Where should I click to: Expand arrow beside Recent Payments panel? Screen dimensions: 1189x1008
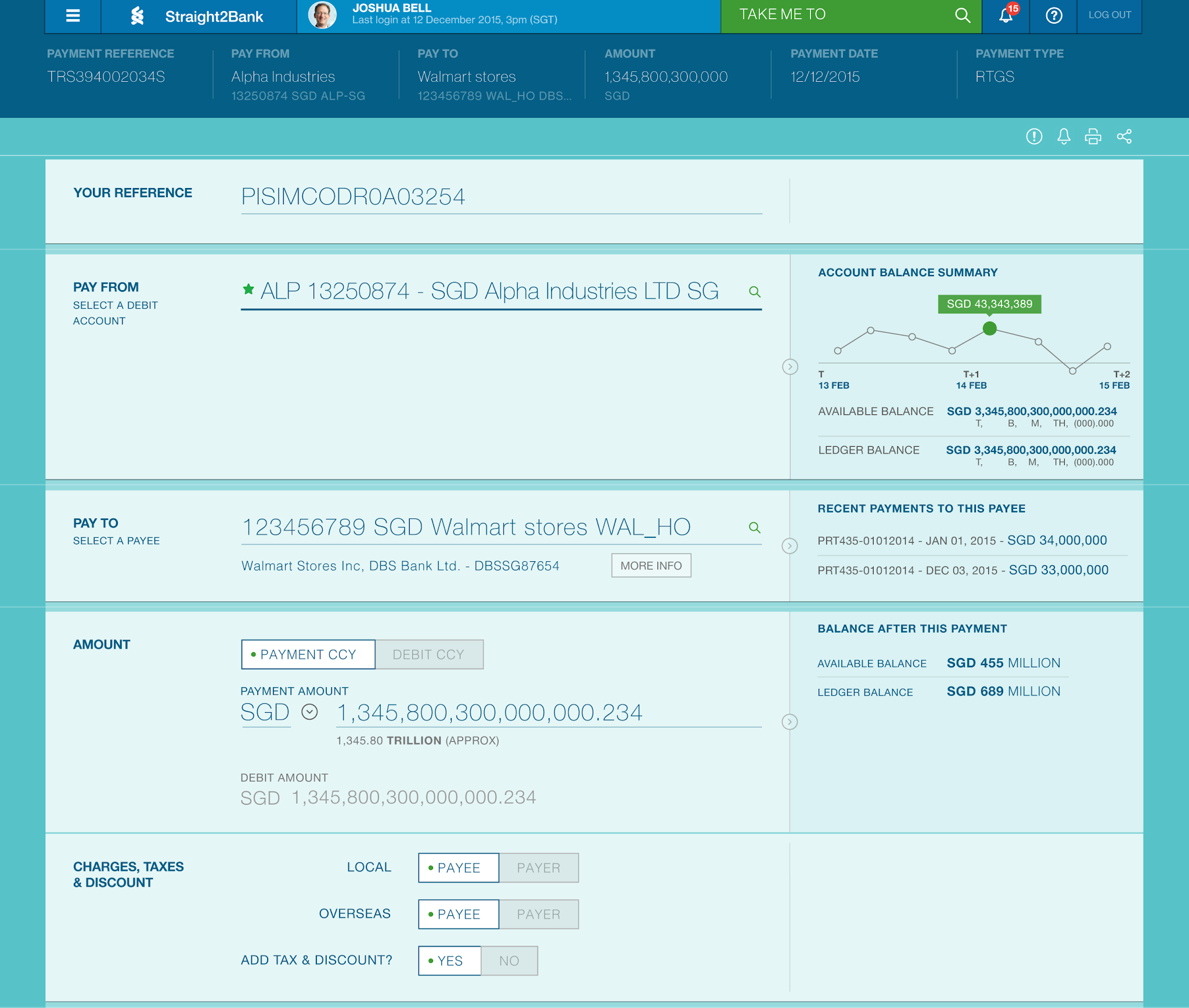pyautogui.click(x=790, y=546)
